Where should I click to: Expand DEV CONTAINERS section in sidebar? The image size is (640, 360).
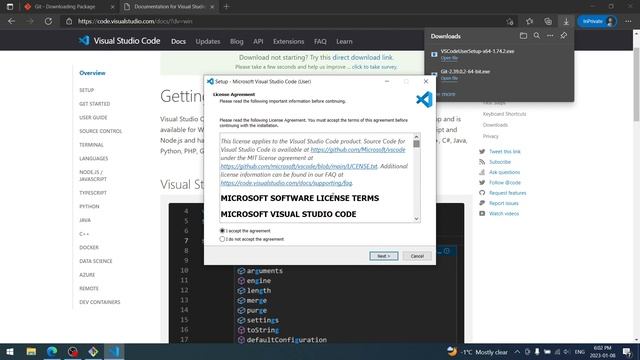pyautogui.click(x=100, y=302)
